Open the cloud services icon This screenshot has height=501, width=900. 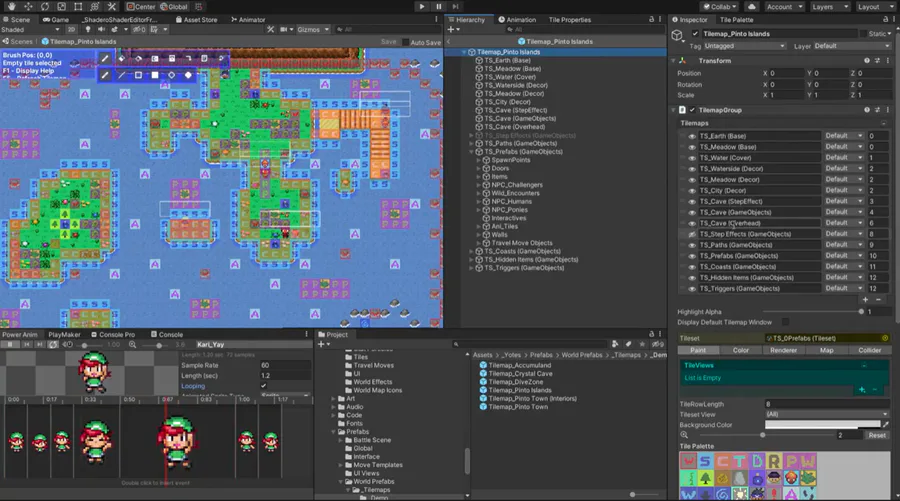click(x=751, y=6)
